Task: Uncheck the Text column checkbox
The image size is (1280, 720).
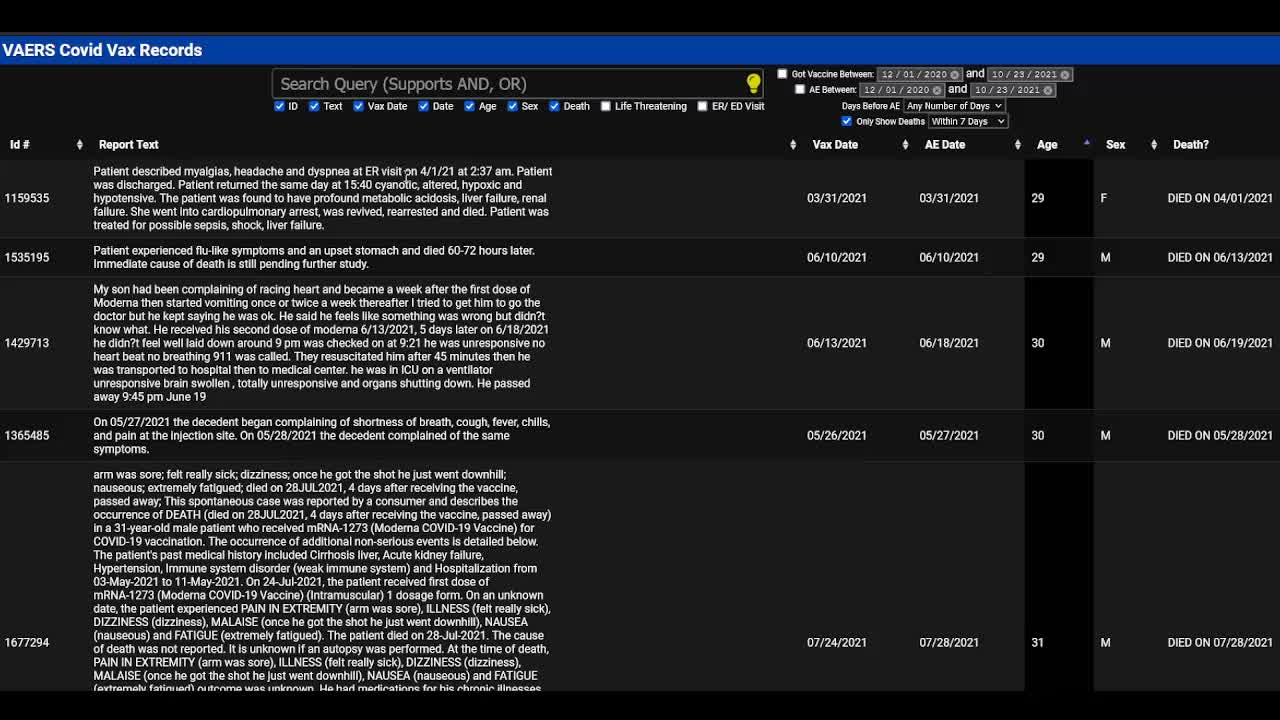Action: click(314, 106)
